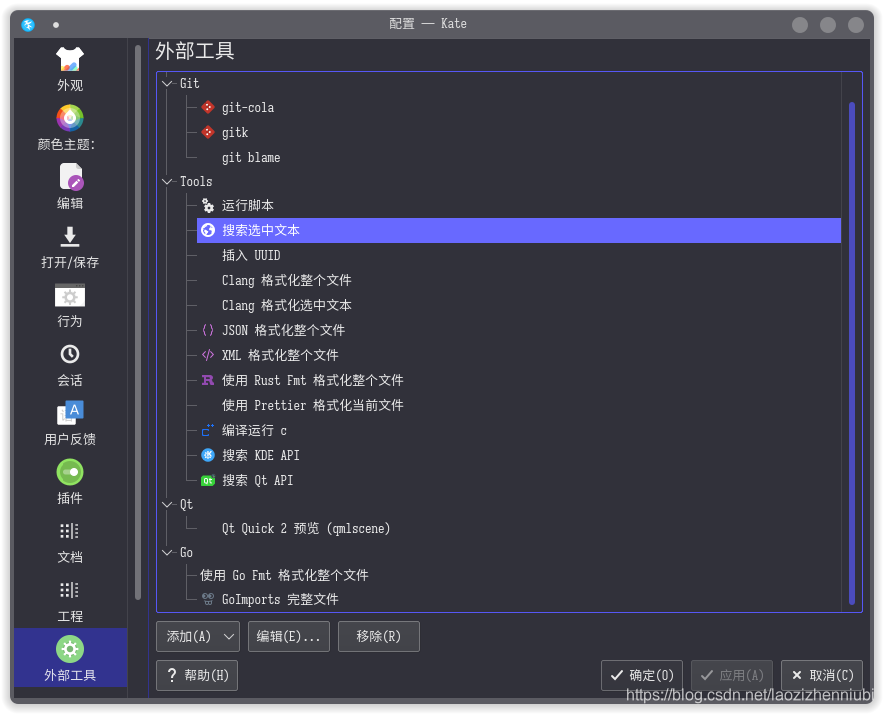This screenshot has height=714, width=884.
Task: Open the 行为 behavior settings page
Action: [x=70, y=306]
